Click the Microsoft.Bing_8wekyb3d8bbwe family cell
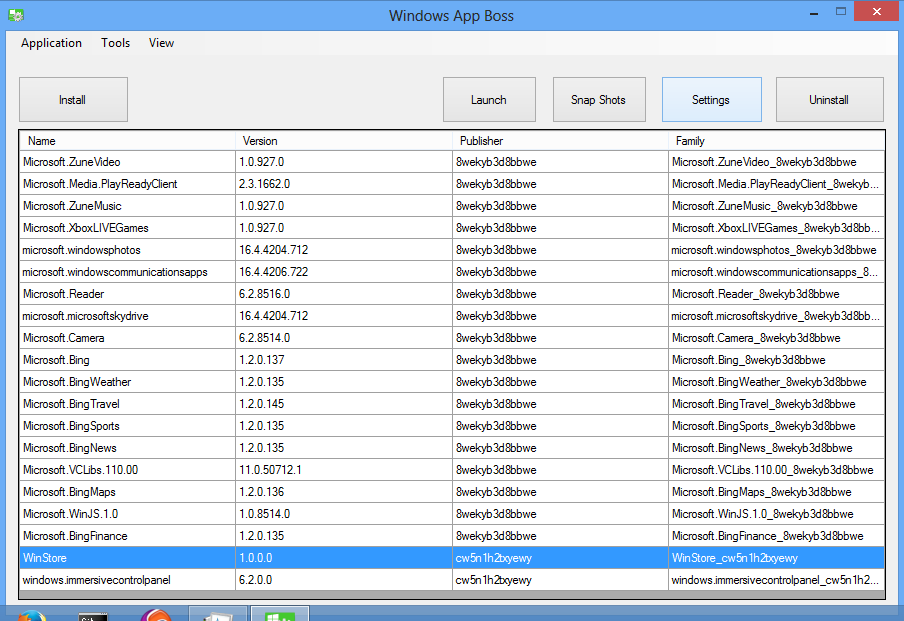904x621 pixels. pos(777,360)
